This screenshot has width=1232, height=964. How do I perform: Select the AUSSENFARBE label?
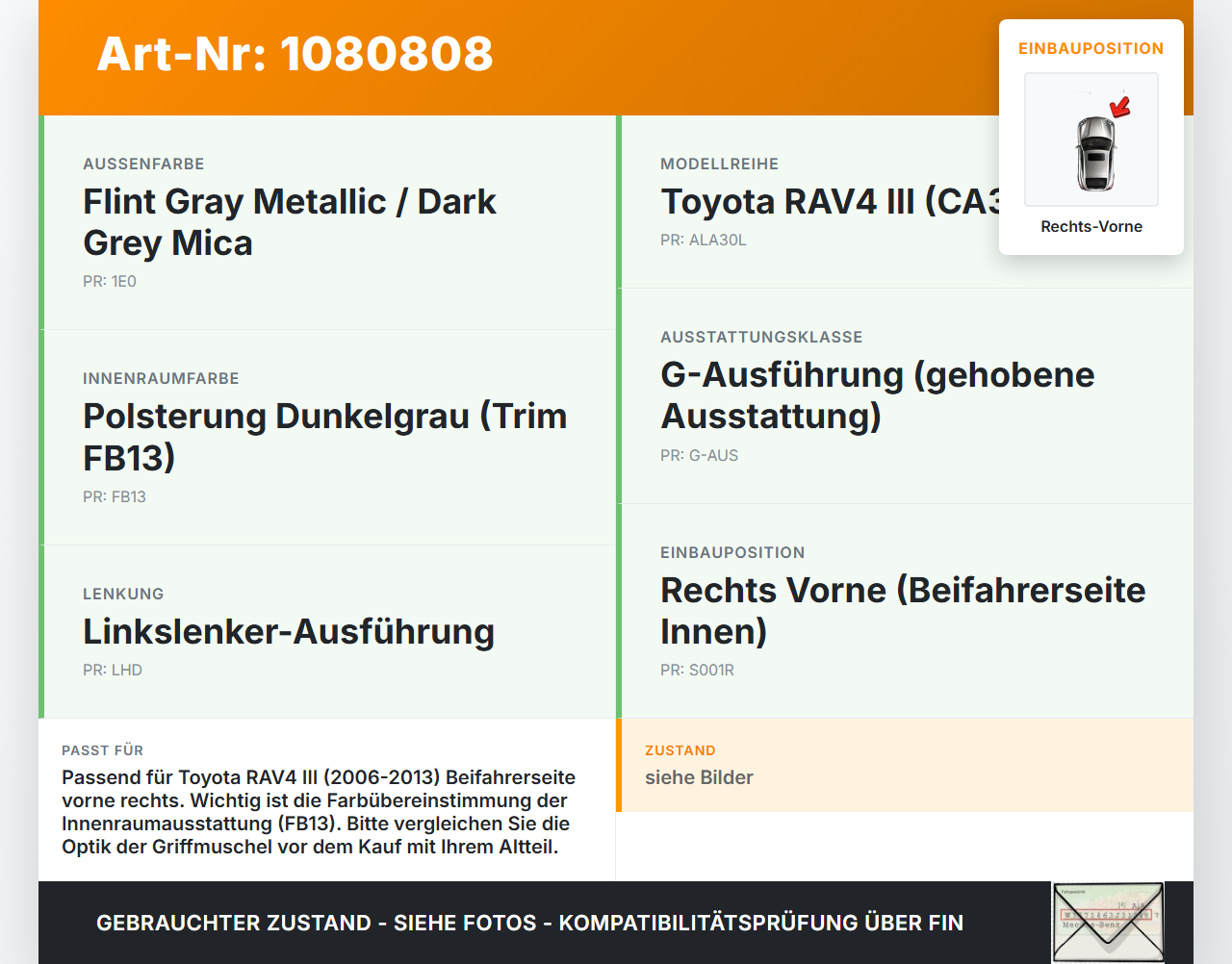coord(143,164)
